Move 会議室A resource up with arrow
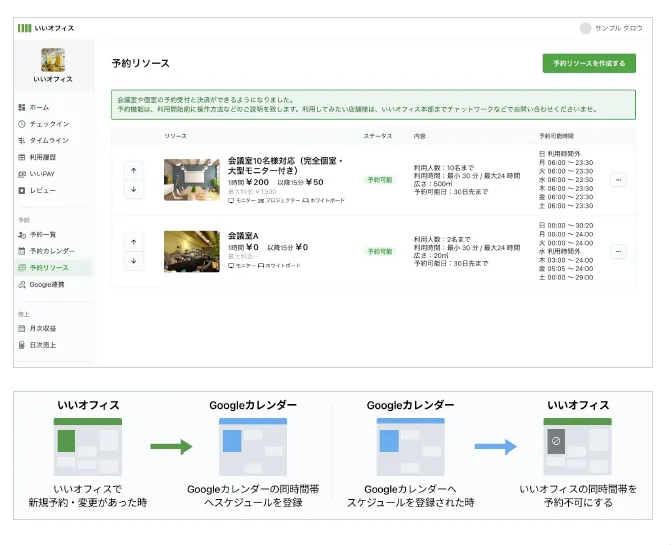671x545 pixels. [x=134, y=242]
